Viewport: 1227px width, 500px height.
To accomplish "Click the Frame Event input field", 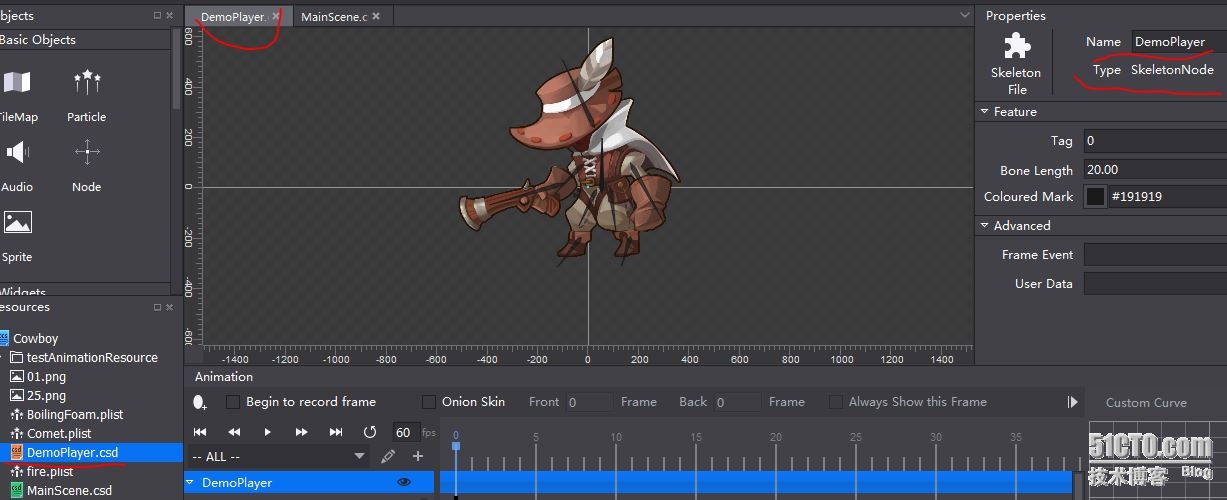I will coord(1155,255).
